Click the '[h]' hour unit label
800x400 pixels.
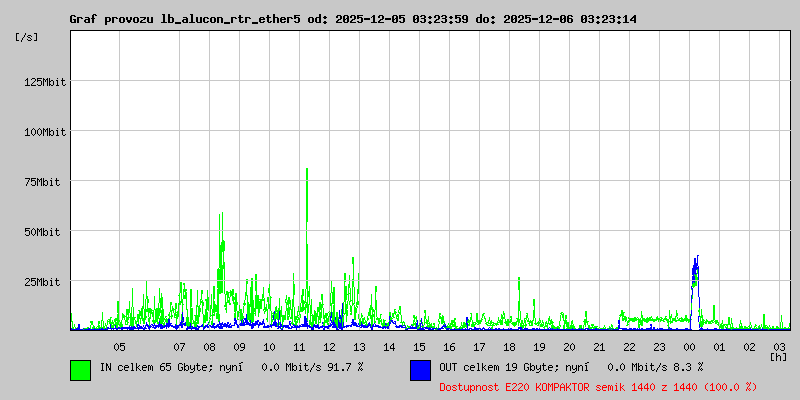pos(778,356)
